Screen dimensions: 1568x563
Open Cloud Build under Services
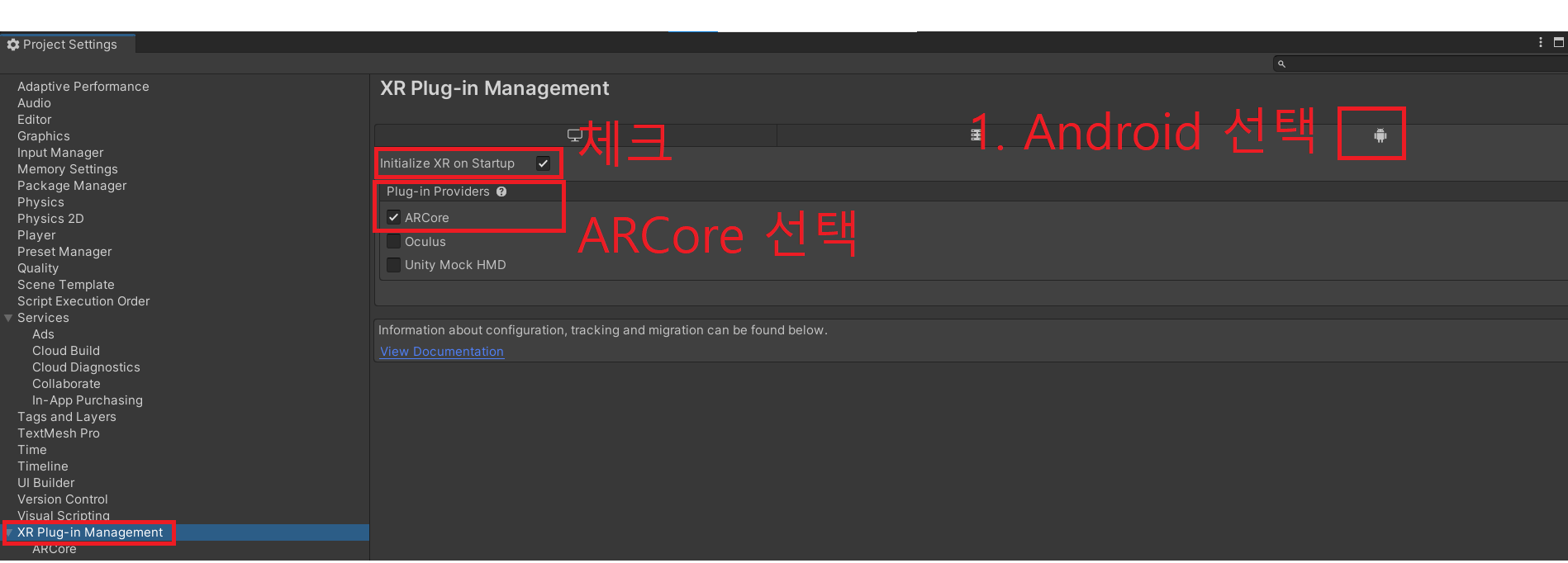(x=66, y=351)
